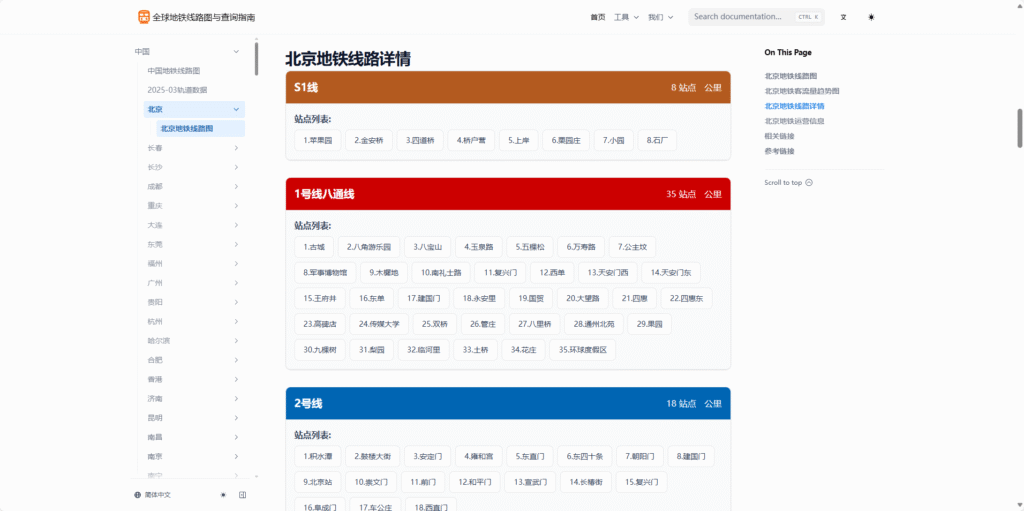Expand the 南京 sidebar entry
Screen dimensions: 1024x511
(x=236, y=456)
